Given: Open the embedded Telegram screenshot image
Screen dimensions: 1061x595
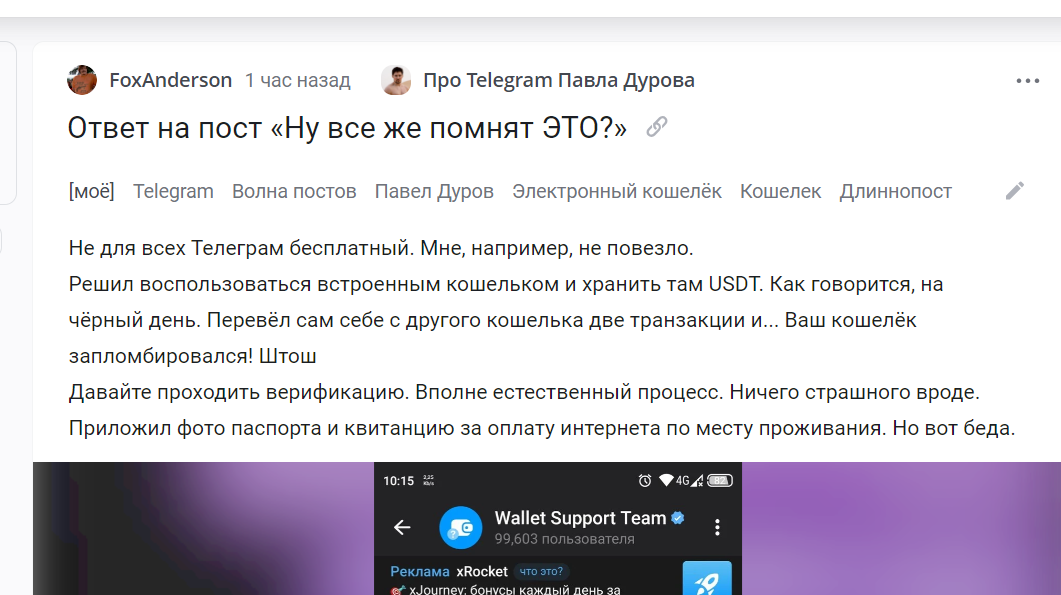Looking at the screenshot, I should pyautogui.click(x=558, y=529).
